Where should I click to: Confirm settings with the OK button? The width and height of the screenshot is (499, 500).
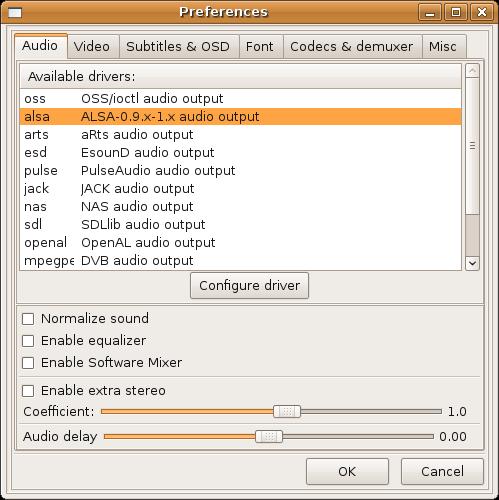[x=347, y=471]
